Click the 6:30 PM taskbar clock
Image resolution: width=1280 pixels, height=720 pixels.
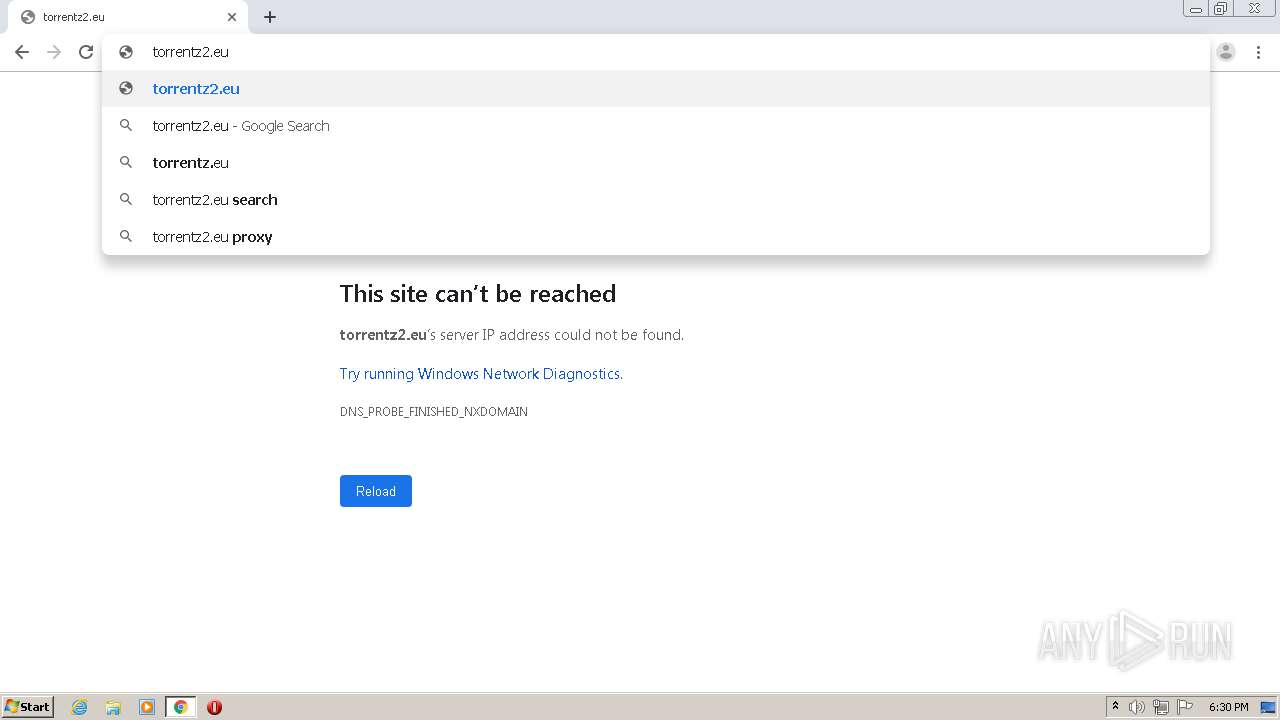1228,707
